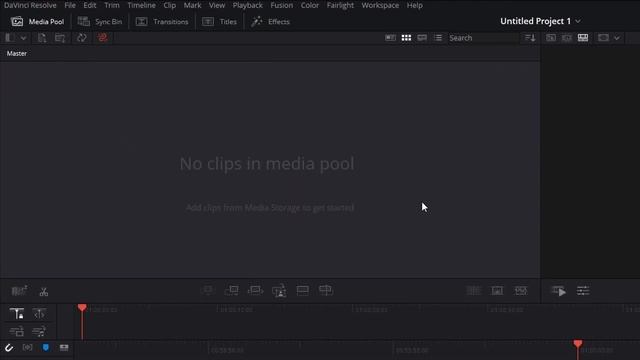640x360 pixels.
Task: Toggle the Lock Playhead timeline icon
Action: coord(17,313)
